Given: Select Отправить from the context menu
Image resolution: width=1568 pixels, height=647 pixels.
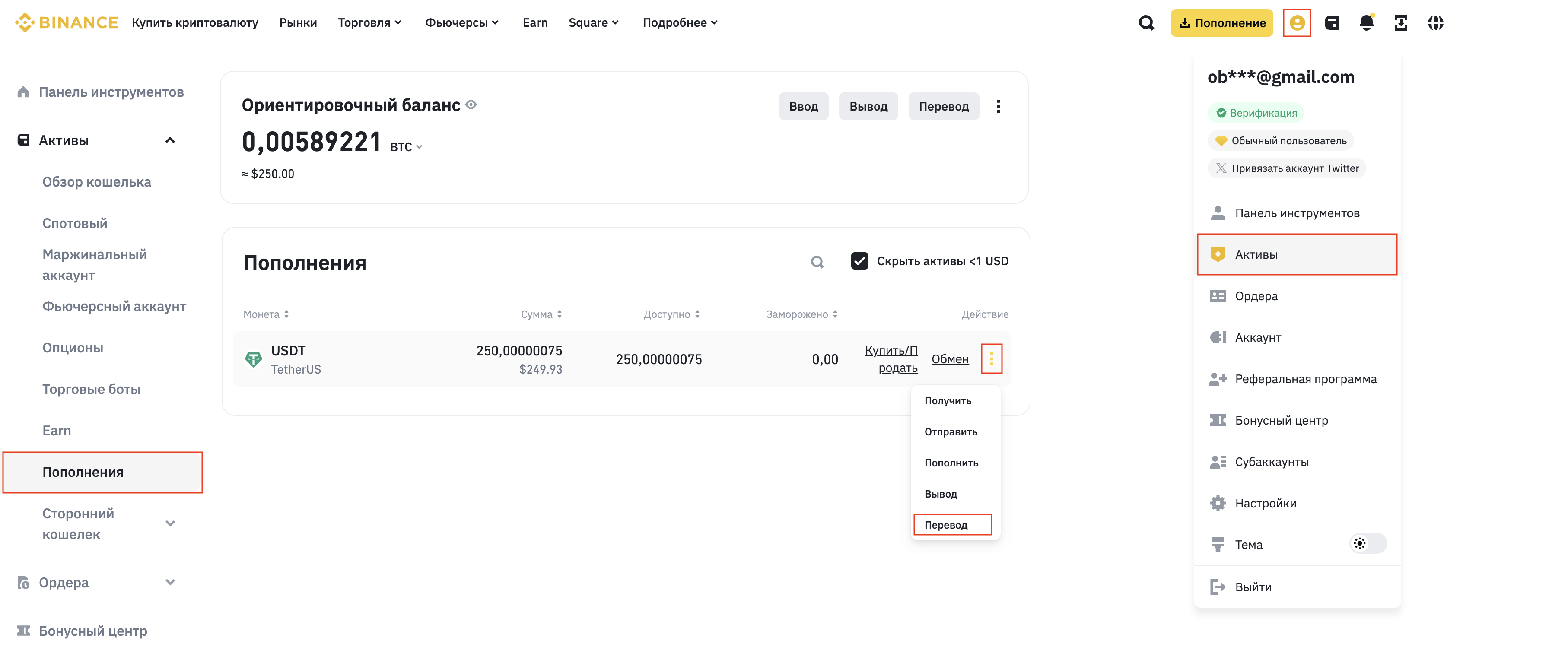Looking at the screenshot, I should tap(951, 431).
